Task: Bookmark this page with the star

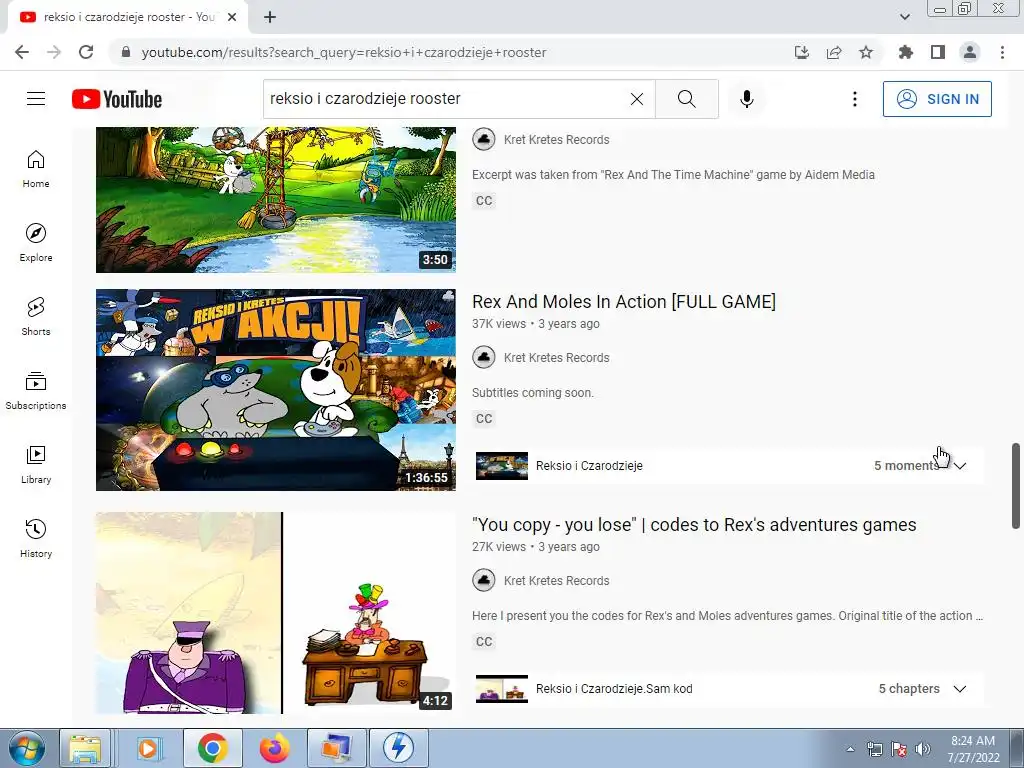Action: pos(866,52)
